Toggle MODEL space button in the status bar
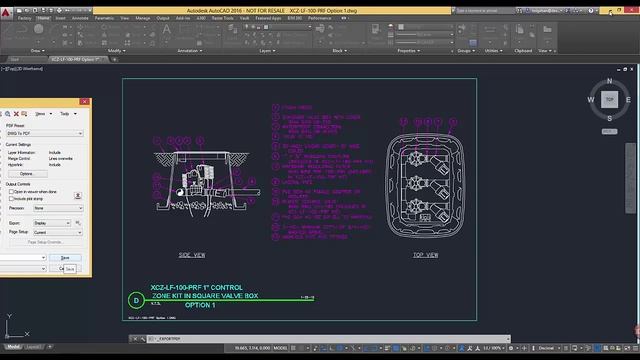640x360 pixels. coord(280,348)
